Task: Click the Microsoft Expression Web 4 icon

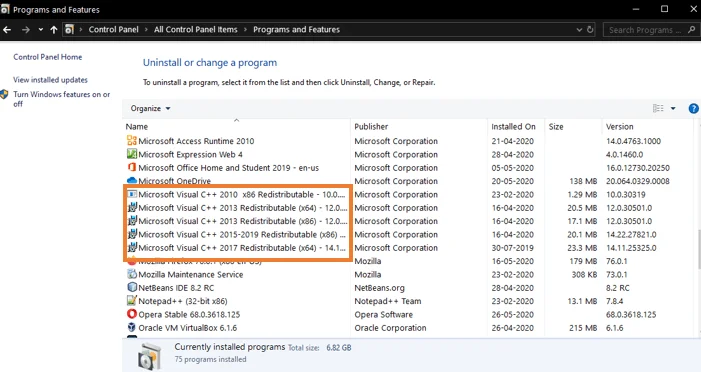Action: 132,154
